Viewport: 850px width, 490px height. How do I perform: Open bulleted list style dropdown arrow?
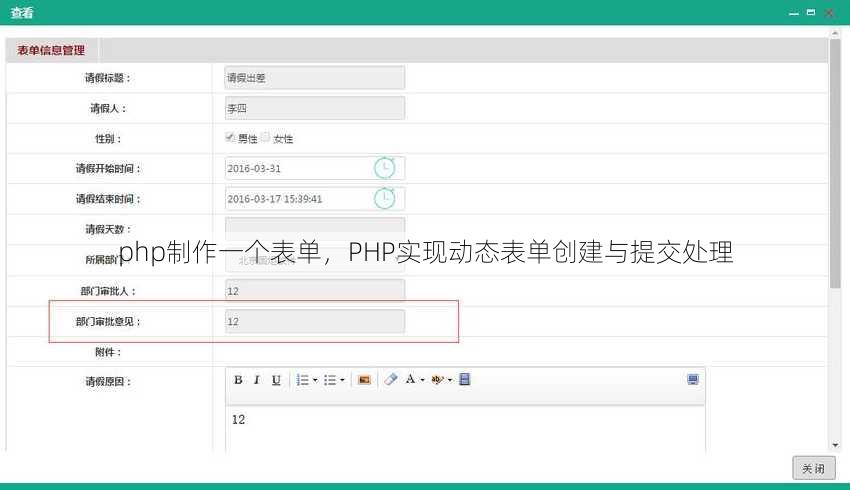point(342,380)
